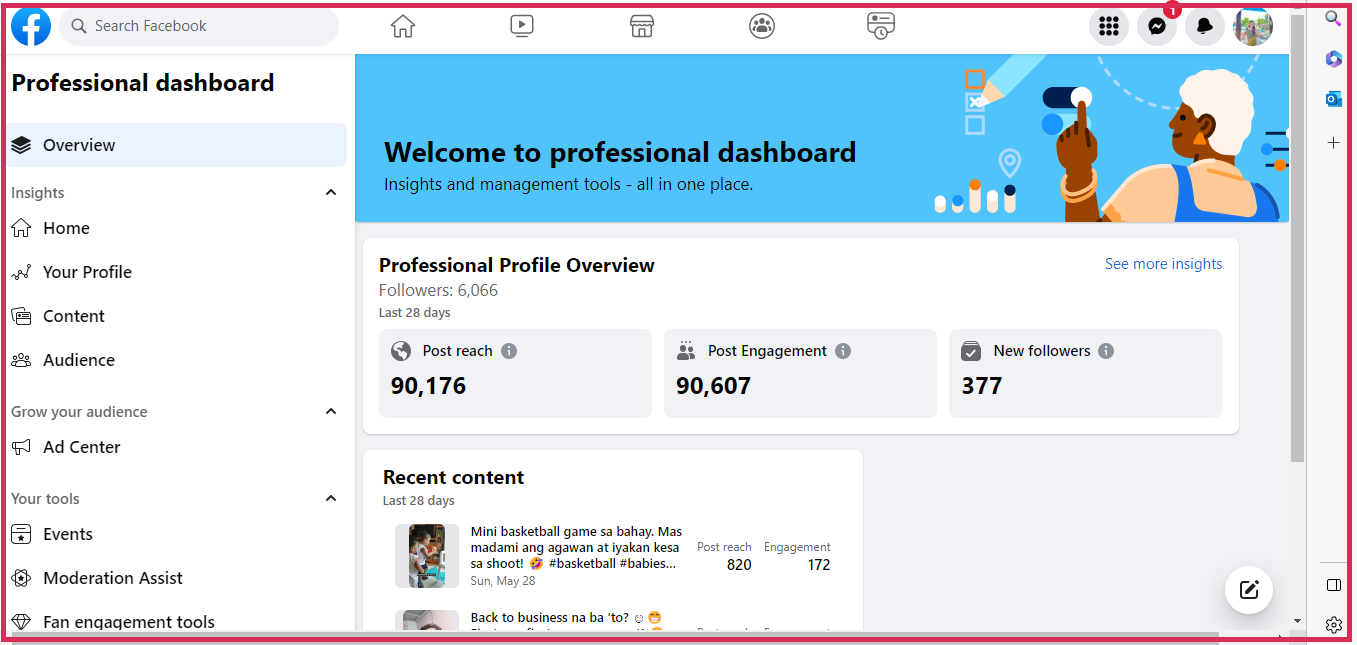The image size is (1357, 645).
Task: Open Events under Your tools
Action: click(x=177, y=534)
